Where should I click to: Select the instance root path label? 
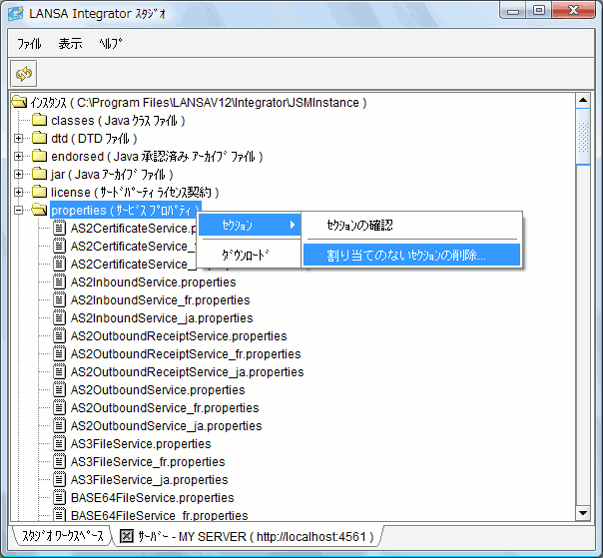click(x=198, y=103)
